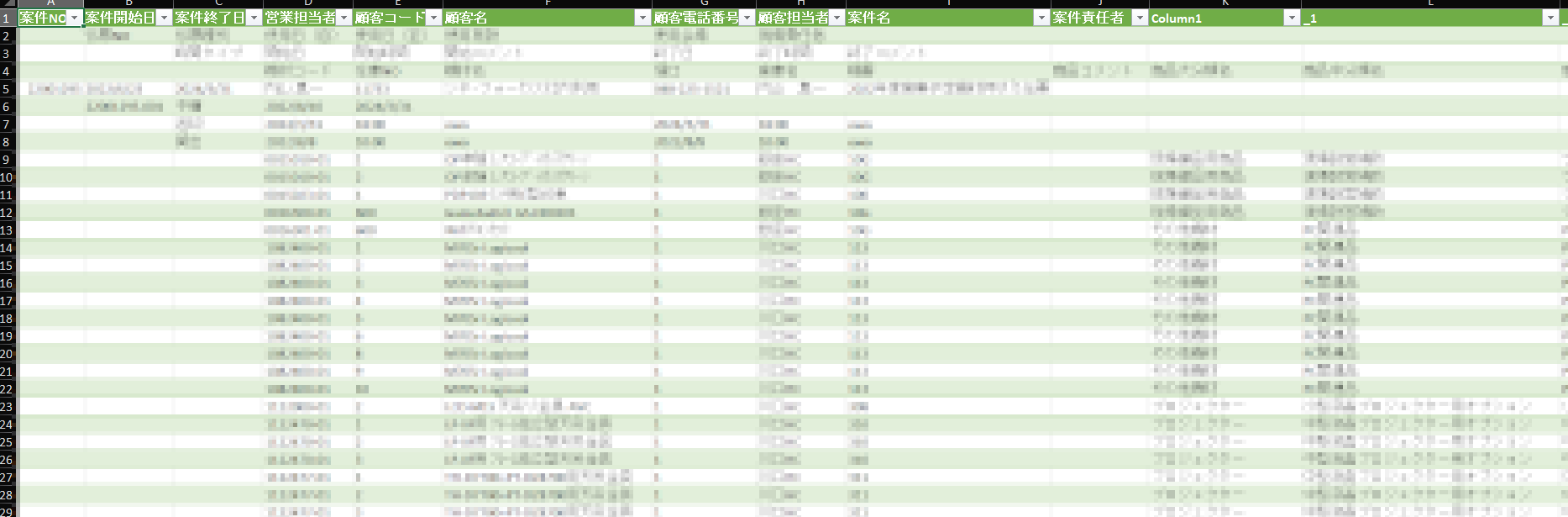Screen dimensions: 1568x517
Task: Select entire row 1 via row header
Action: 8,18
